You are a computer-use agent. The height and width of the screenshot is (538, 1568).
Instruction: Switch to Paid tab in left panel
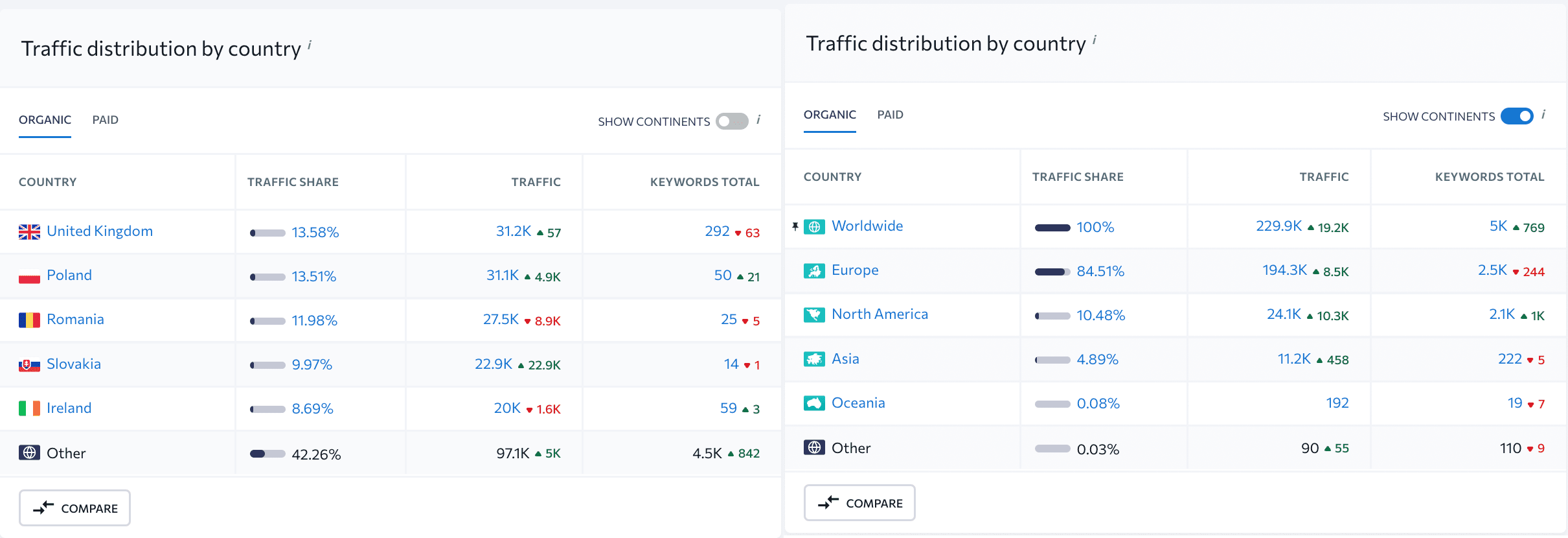coord(106,120)
